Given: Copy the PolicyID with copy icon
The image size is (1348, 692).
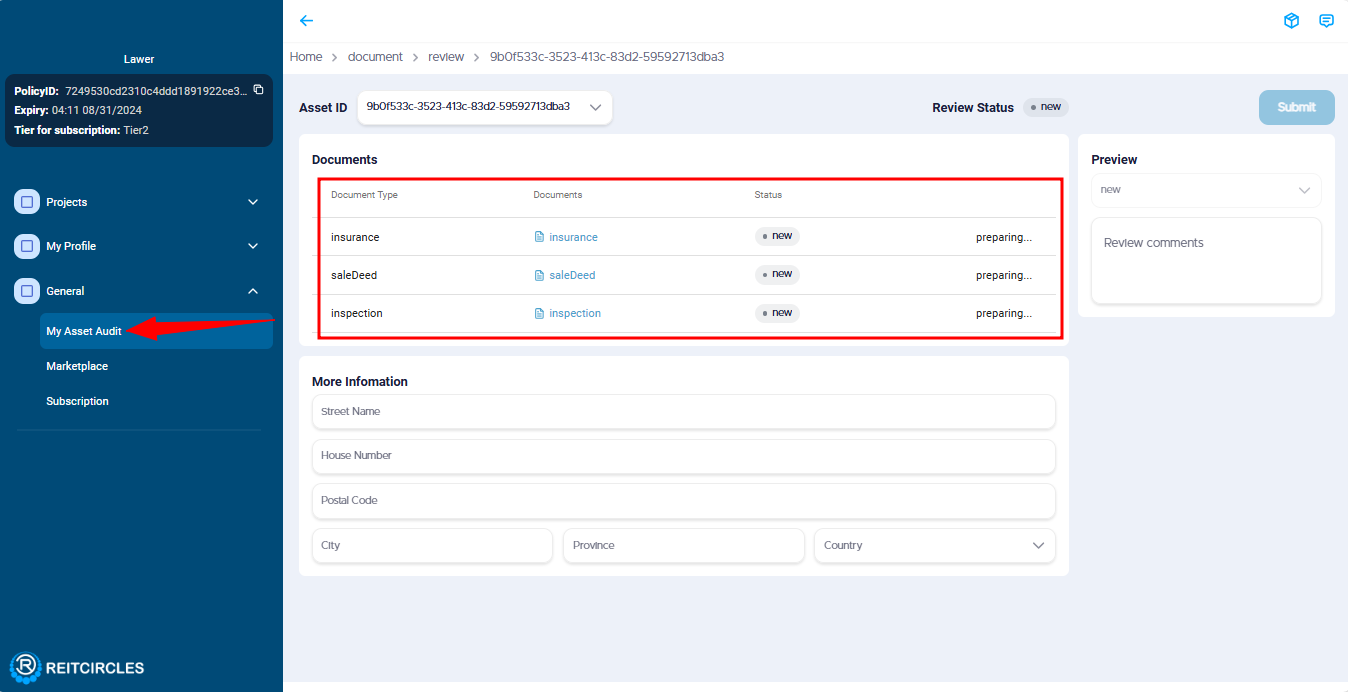Looking at the screenshot, I should [x=258, y=90].
